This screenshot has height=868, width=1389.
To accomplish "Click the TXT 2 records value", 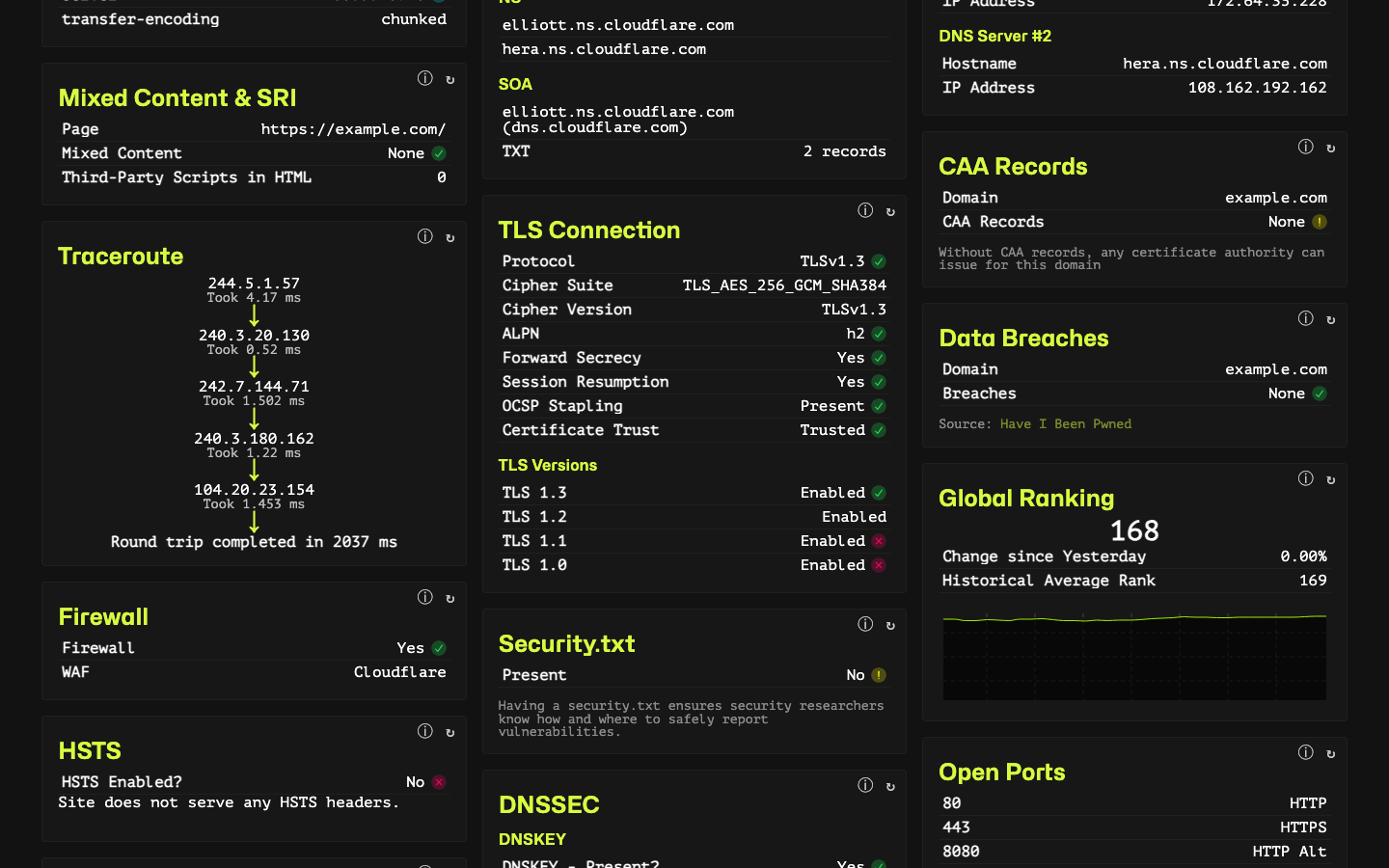I will pyautogui.click(x=844, y=151).
